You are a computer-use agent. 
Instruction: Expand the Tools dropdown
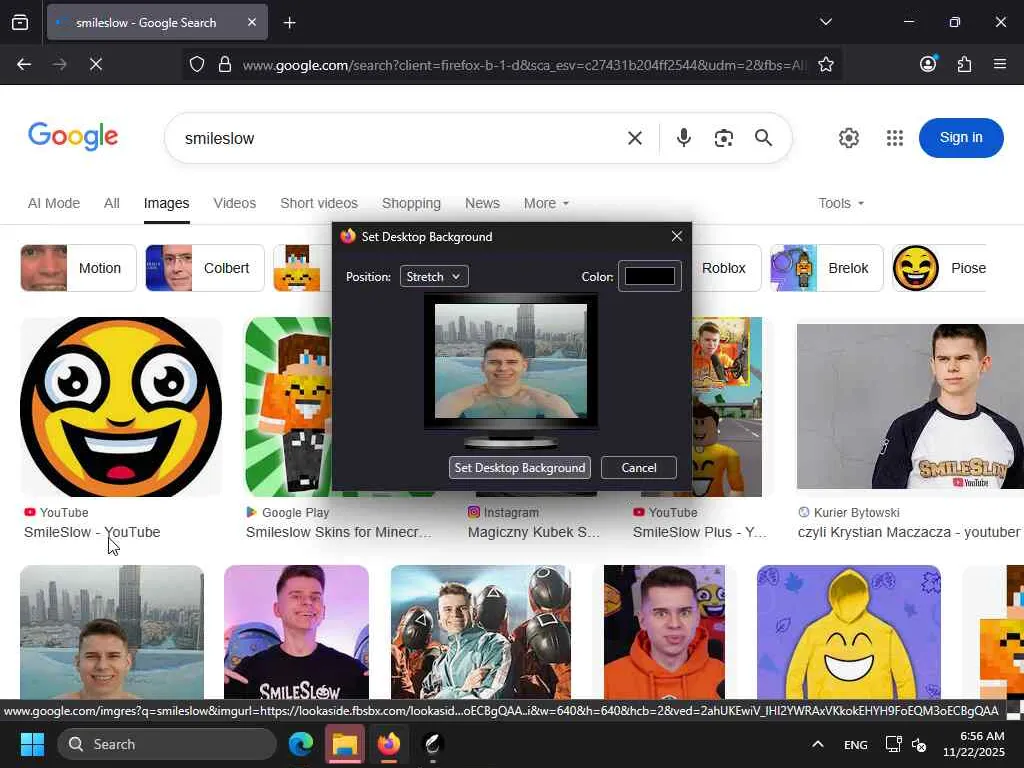841,203
